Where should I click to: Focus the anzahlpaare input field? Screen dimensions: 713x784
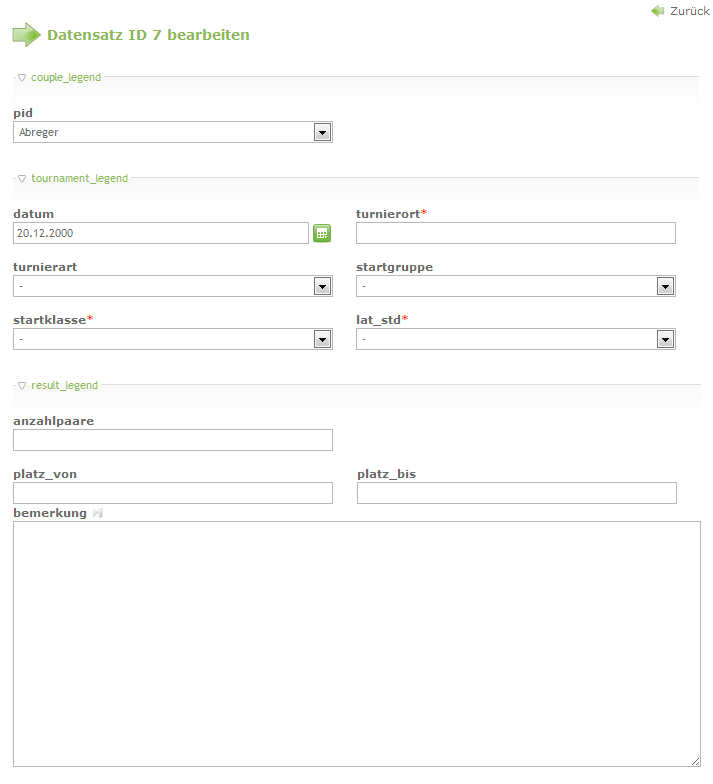[172, 440]
